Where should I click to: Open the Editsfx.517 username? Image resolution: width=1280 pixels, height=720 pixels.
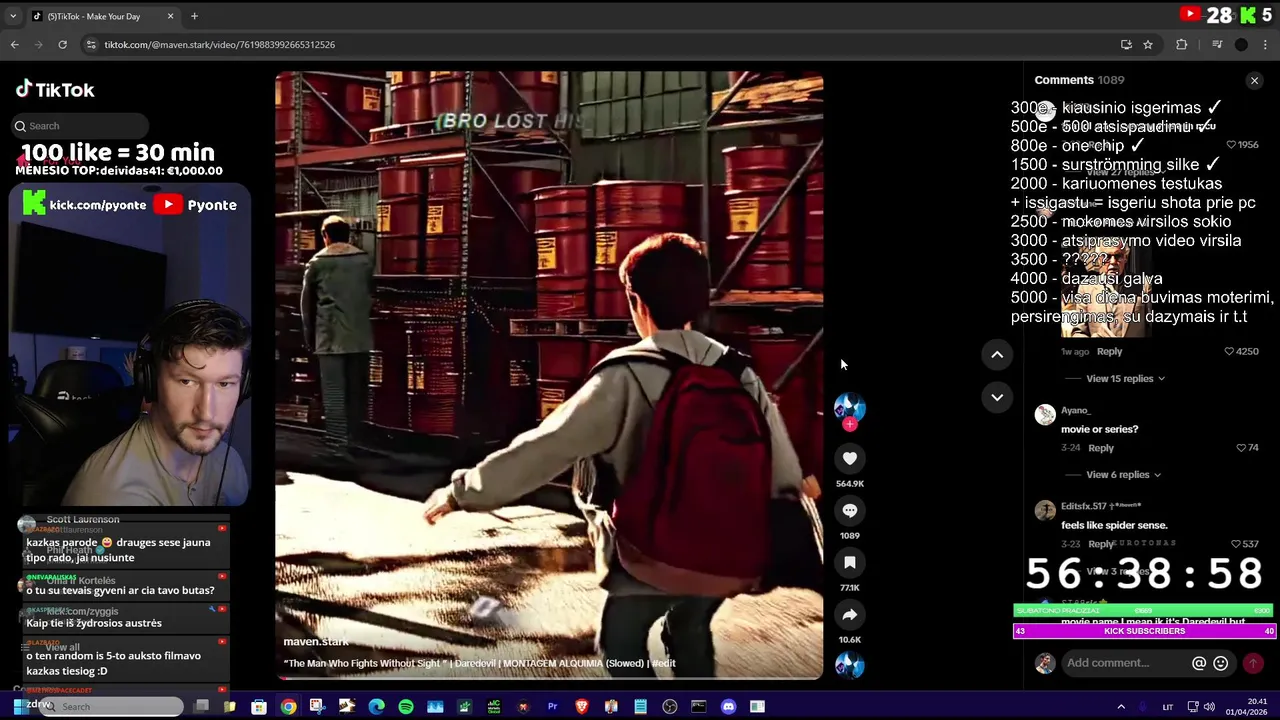[1101, 506]
